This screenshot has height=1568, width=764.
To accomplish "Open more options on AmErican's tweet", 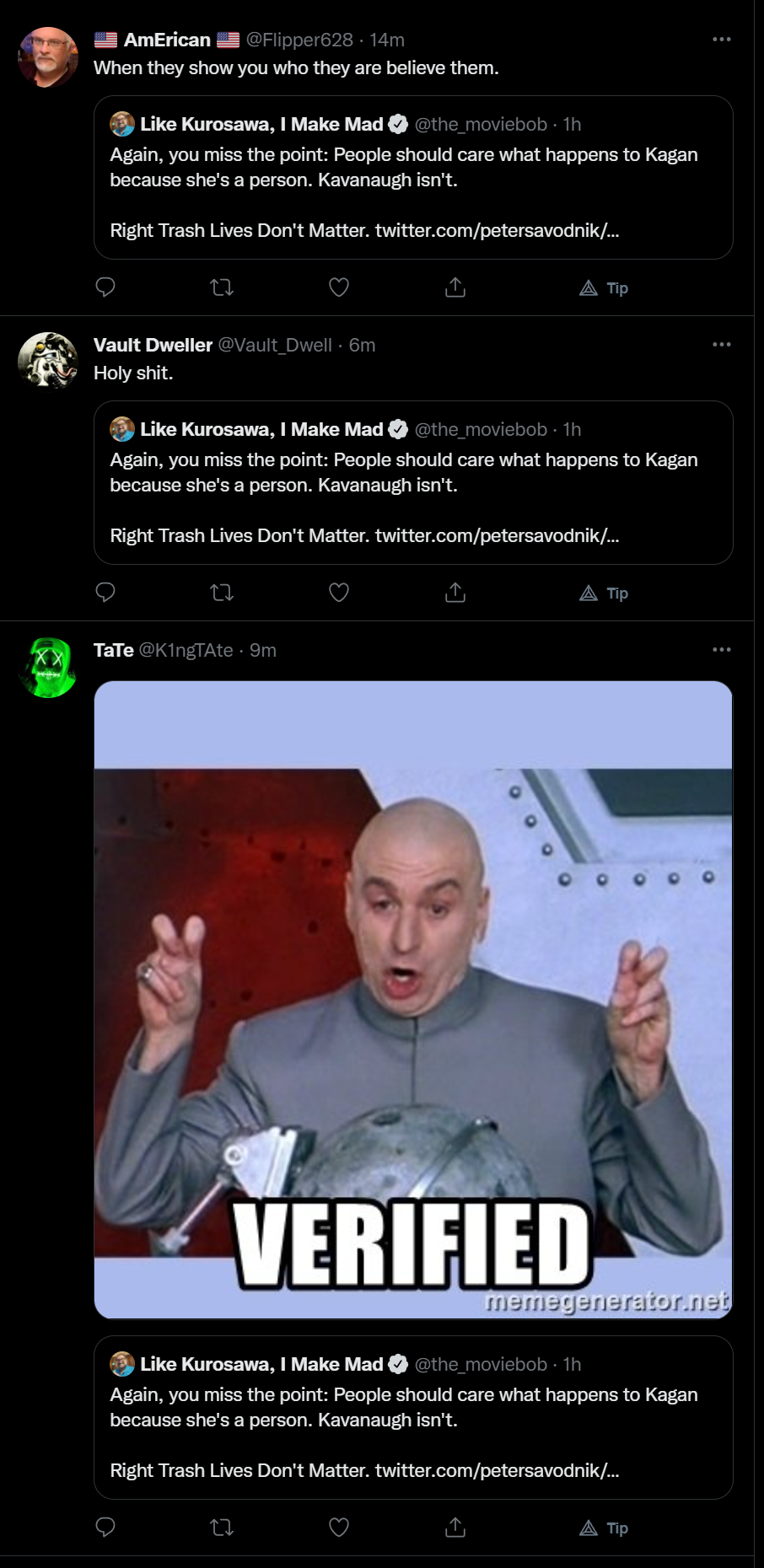I will 722,40.
